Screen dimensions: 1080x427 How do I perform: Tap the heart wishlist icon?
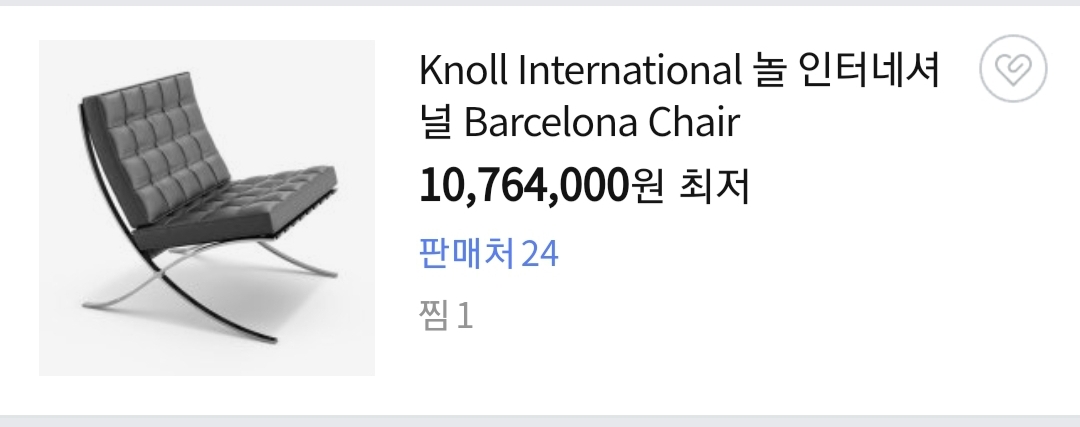(x=1013, y=70)
